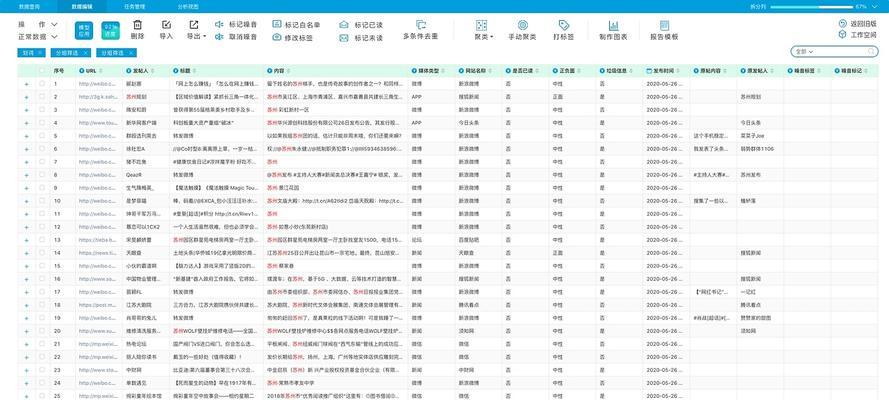Click the 取消噪音 speaker icon

219,37
